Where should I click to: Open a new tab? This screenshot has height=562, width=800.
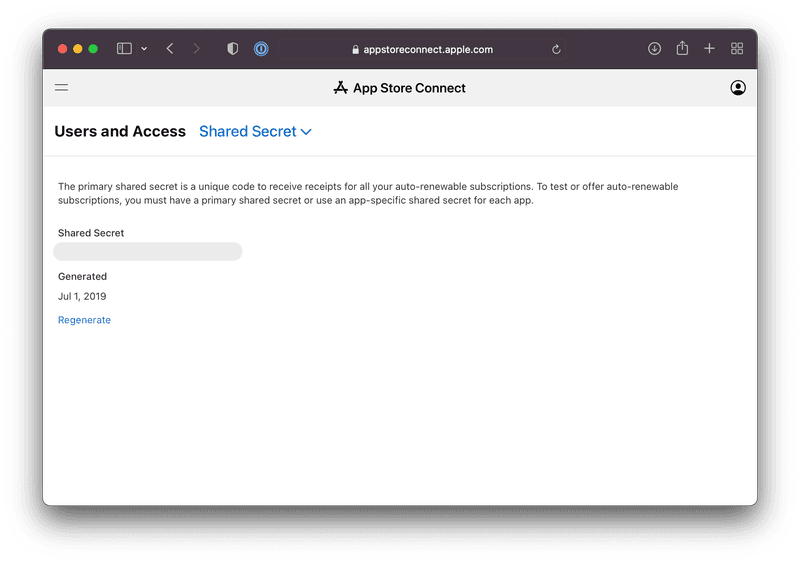(709, 48)
